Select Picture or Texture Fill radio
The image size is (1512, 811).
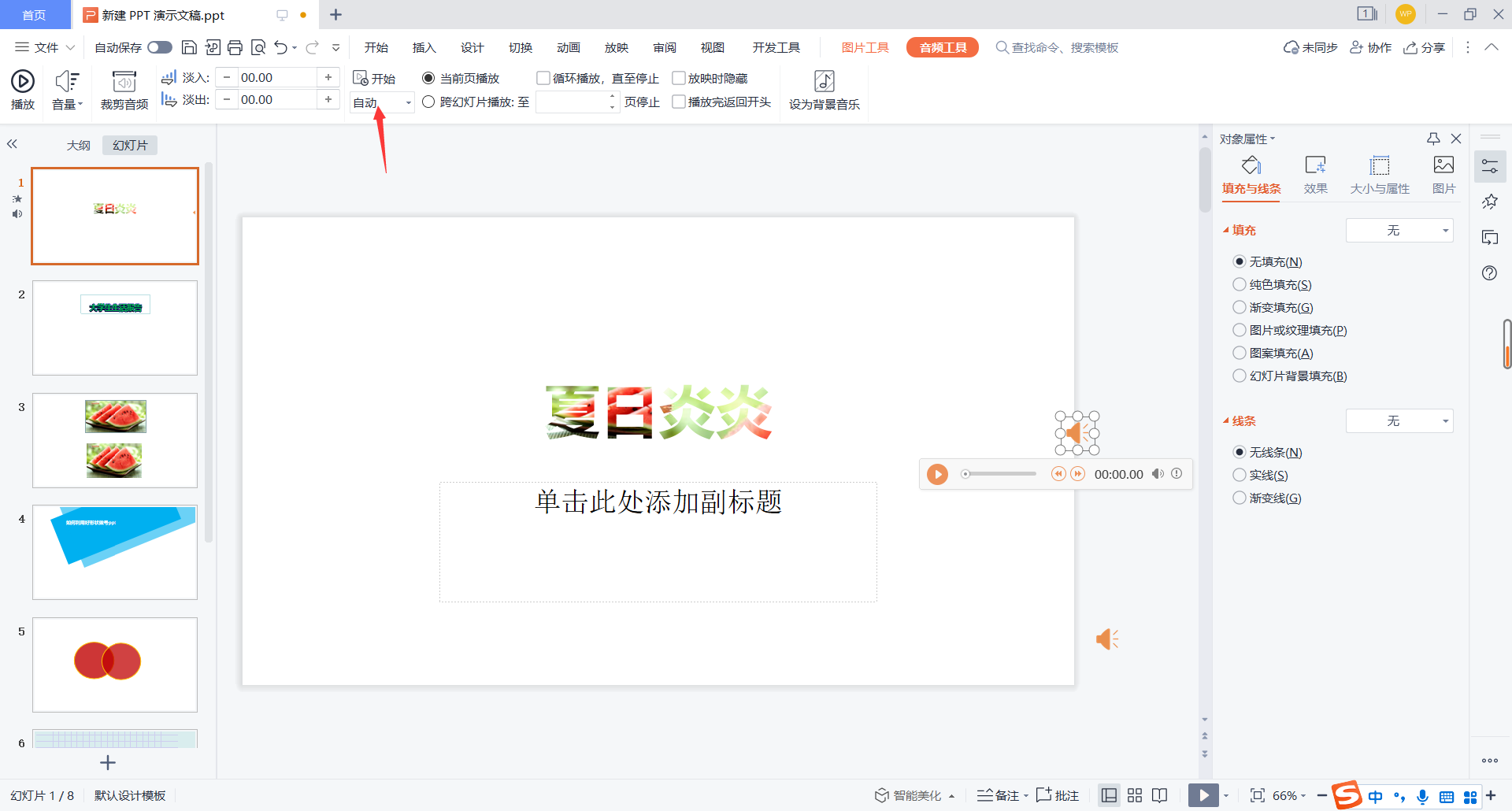[x=1240, y=330]
